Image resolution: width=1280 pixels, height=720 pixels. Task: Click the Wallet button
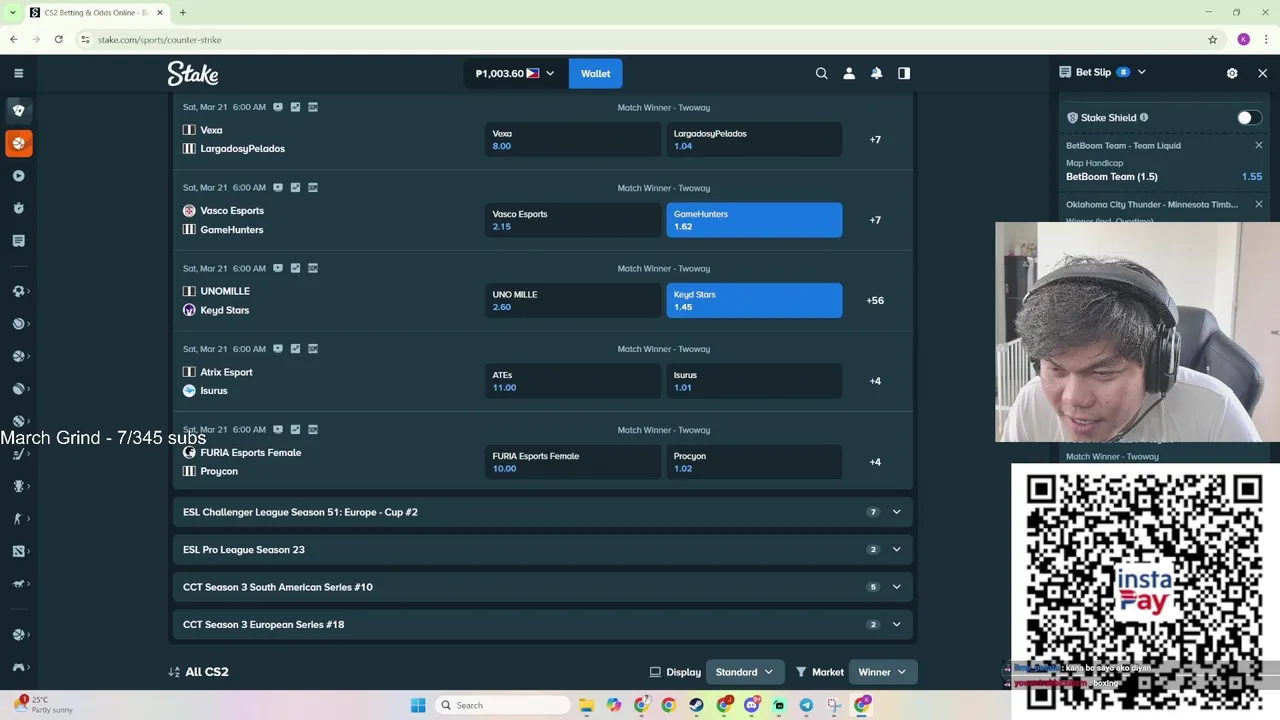595,73
